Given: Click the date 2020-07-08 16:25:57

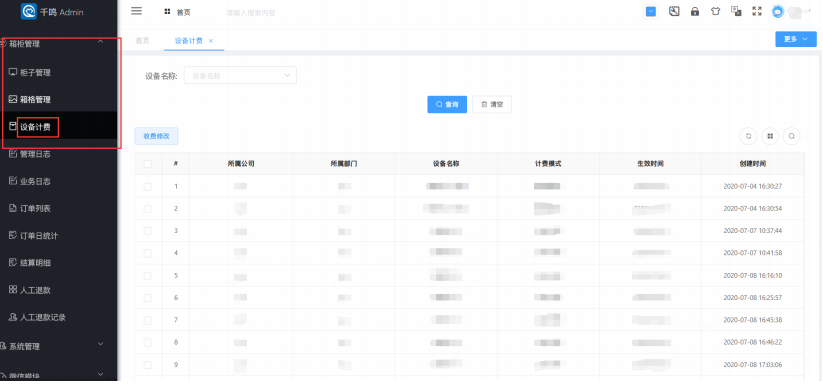Looking at the screenshot, I should click(x=753, y=297).
